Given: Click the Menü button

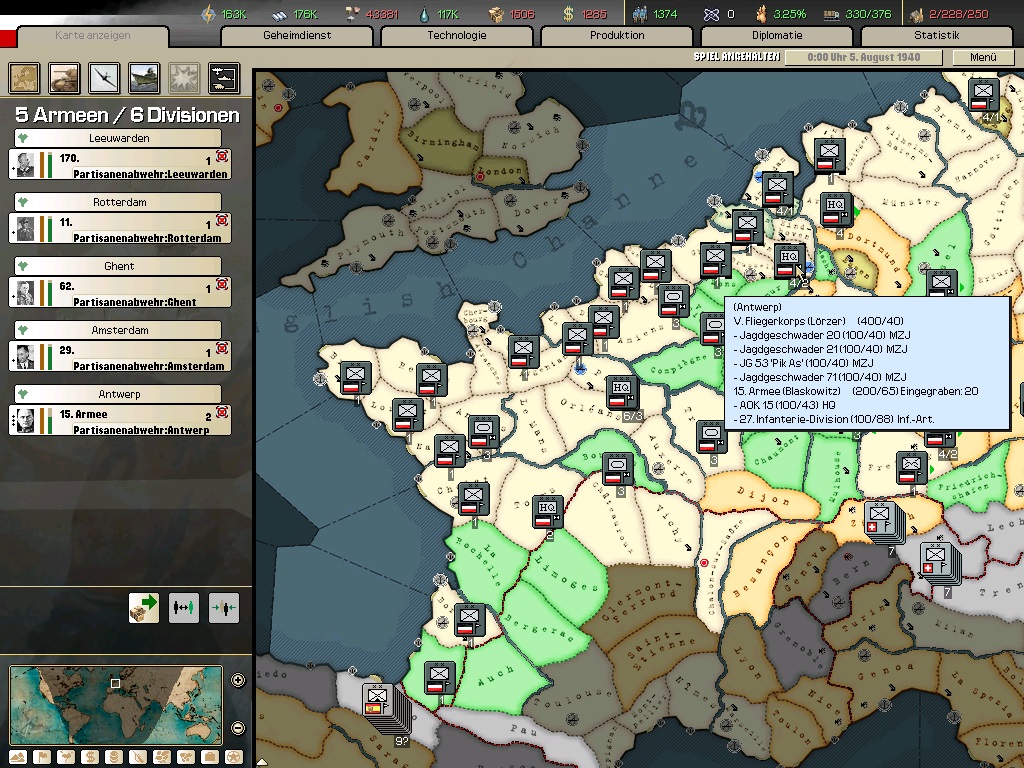Looking at the screenshot, I should point(983,57).
